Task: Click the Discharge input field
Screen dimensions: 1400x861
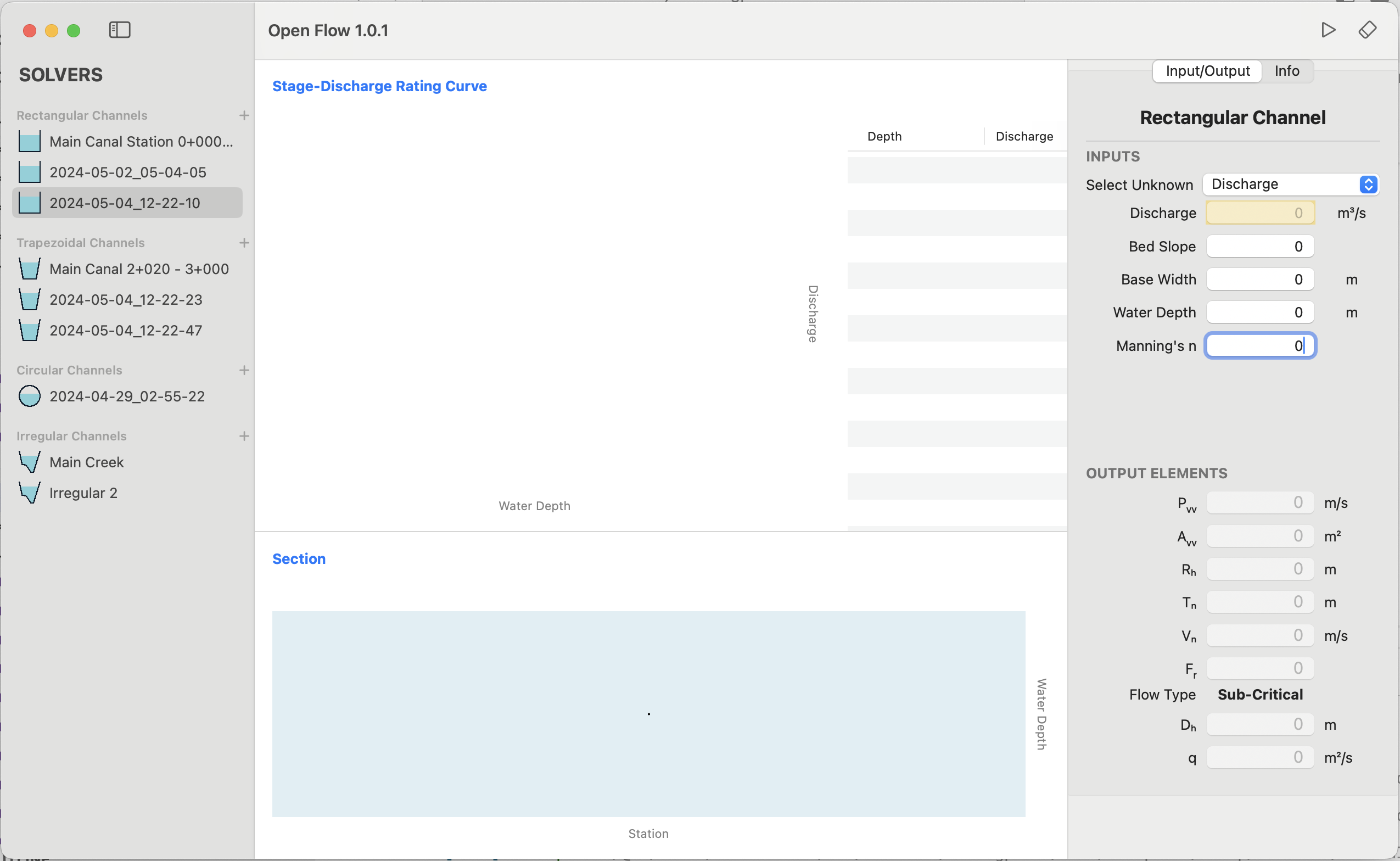Action: point(1260,214)
